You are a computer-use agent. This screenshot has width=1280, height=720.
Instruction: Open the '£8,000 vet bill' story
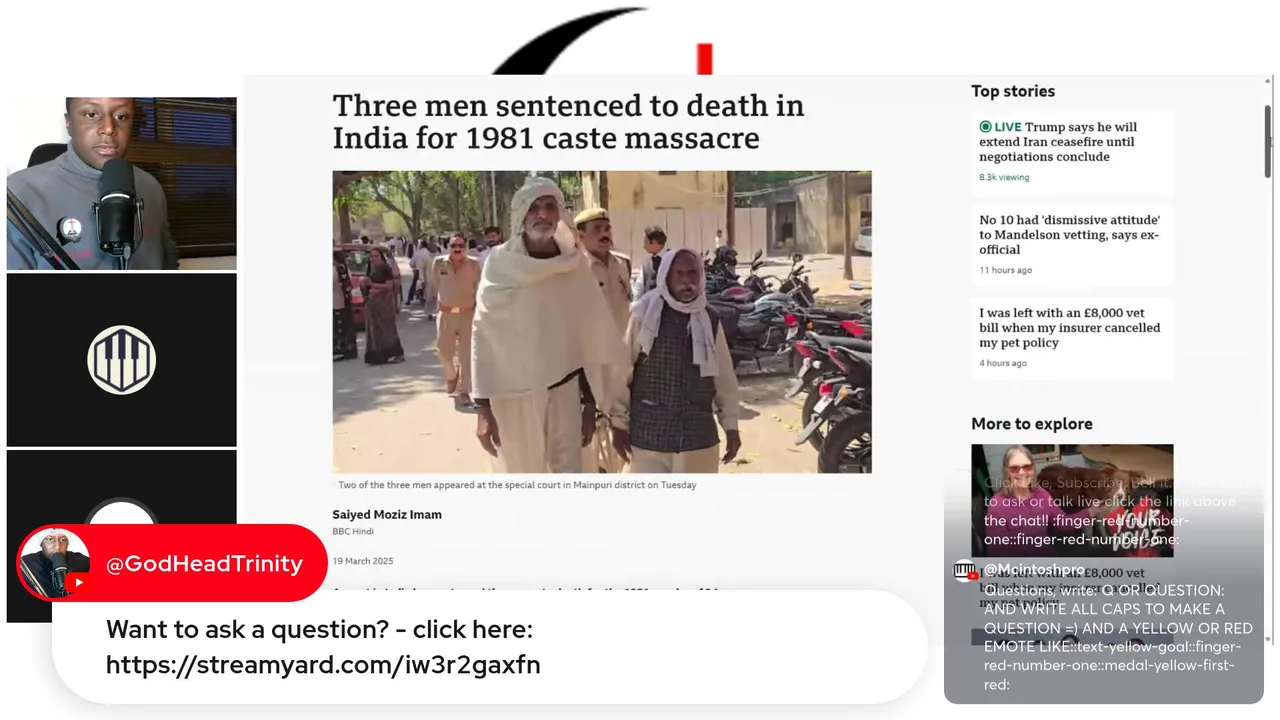click(x=1072, y=338)
